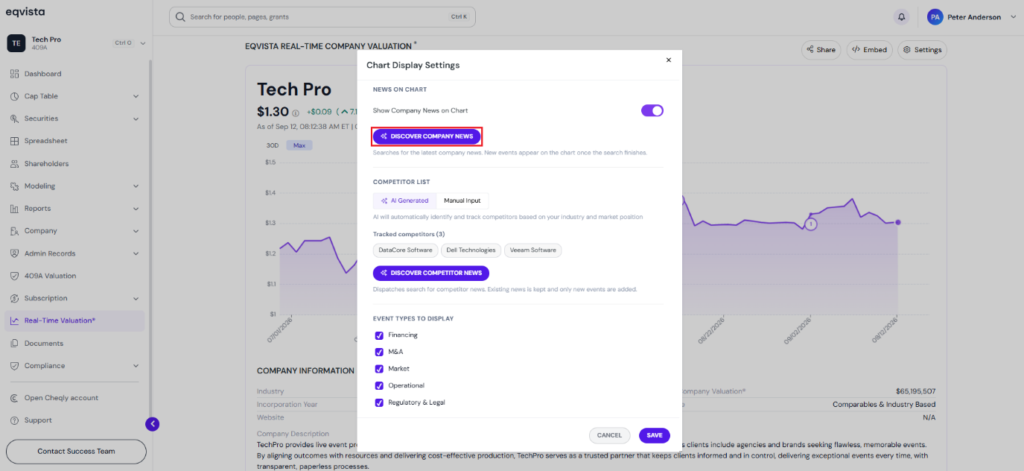This screenshot has width=1024, height=471.
Task: Expand the Subscription menu chevron
Action: pos(136,298)
